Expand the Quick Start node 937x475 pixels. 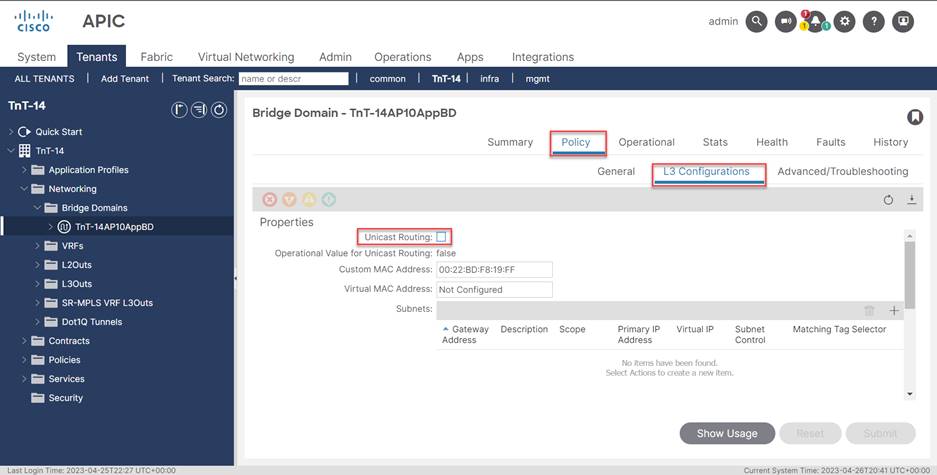point(11,131)
